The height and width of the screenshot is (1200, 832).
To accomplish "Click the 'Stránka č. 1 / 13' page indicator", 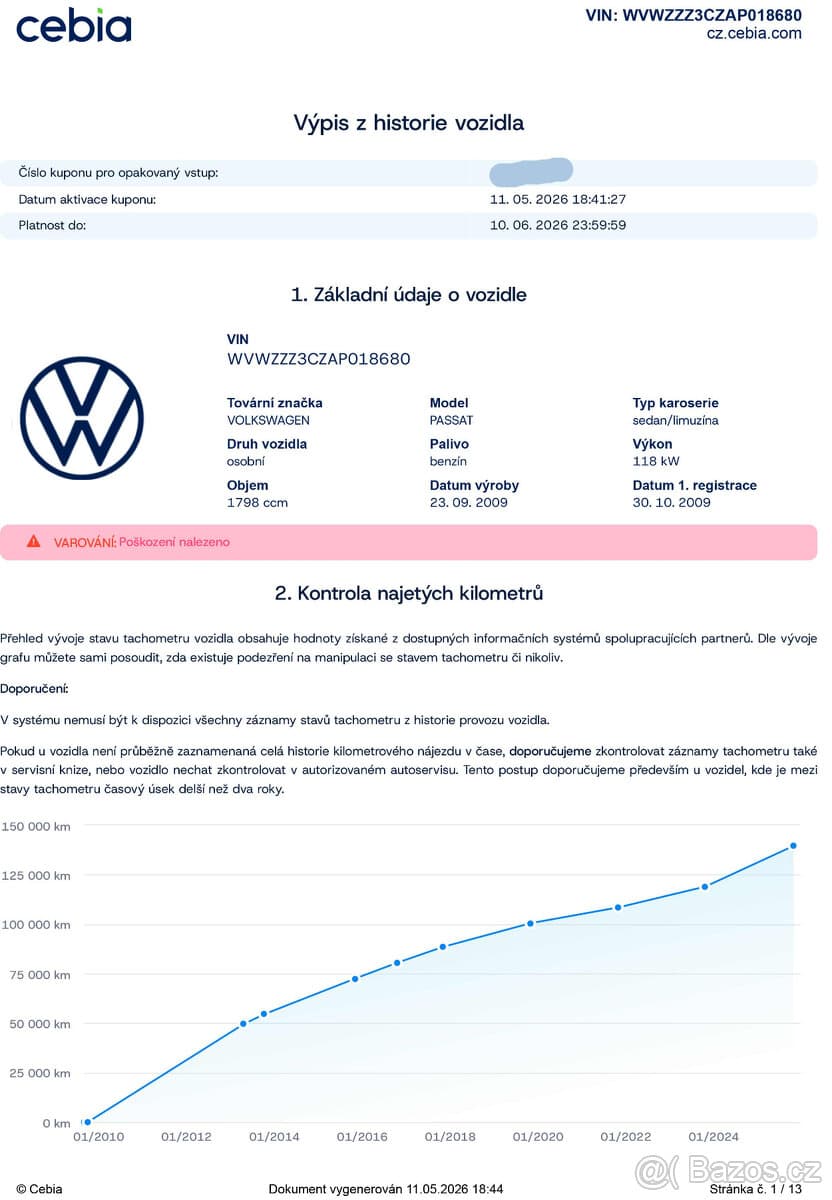I will click(756, 1189).
